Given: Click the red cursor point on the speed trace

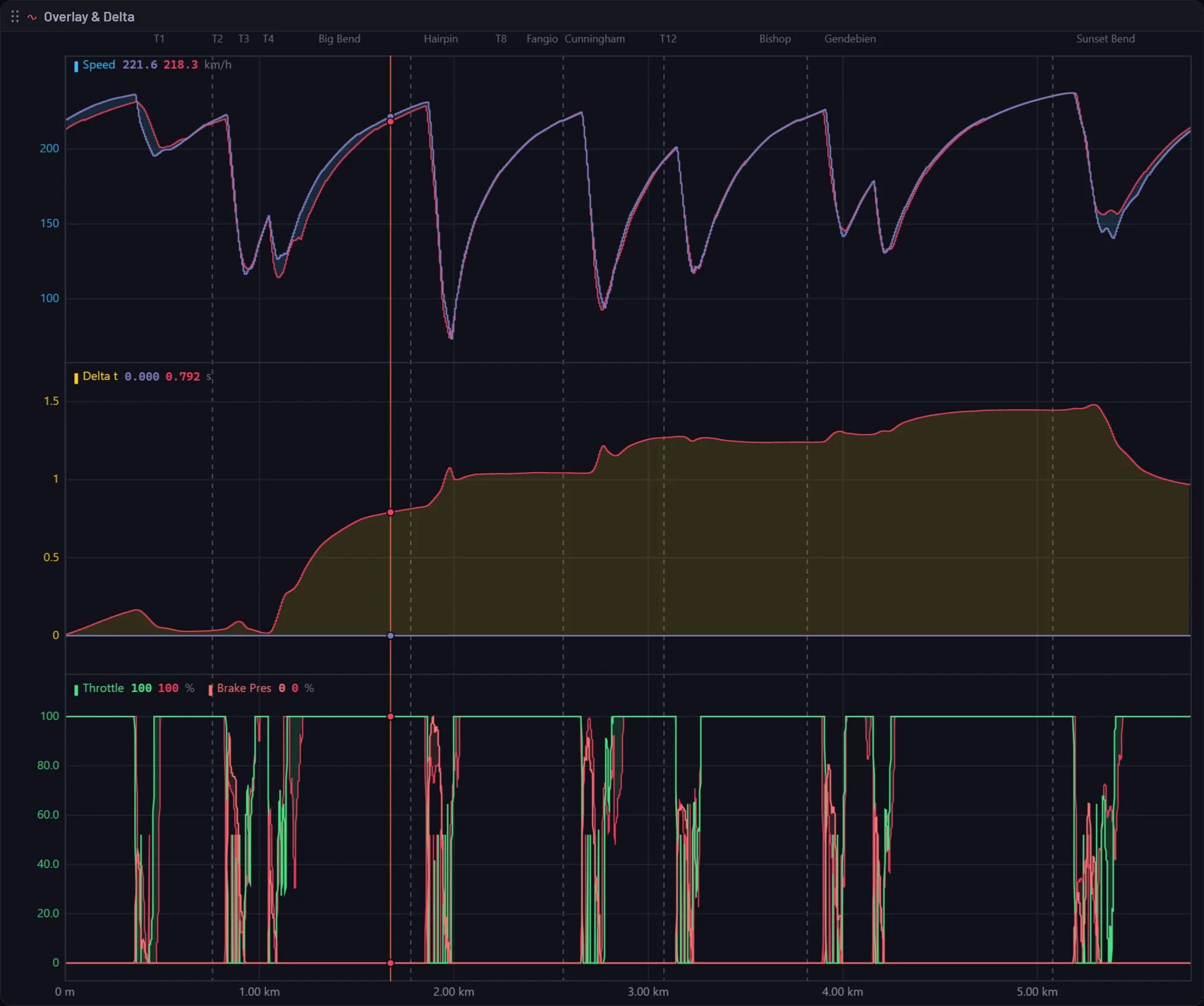Looking at the screenshot, I should point(390,121).
